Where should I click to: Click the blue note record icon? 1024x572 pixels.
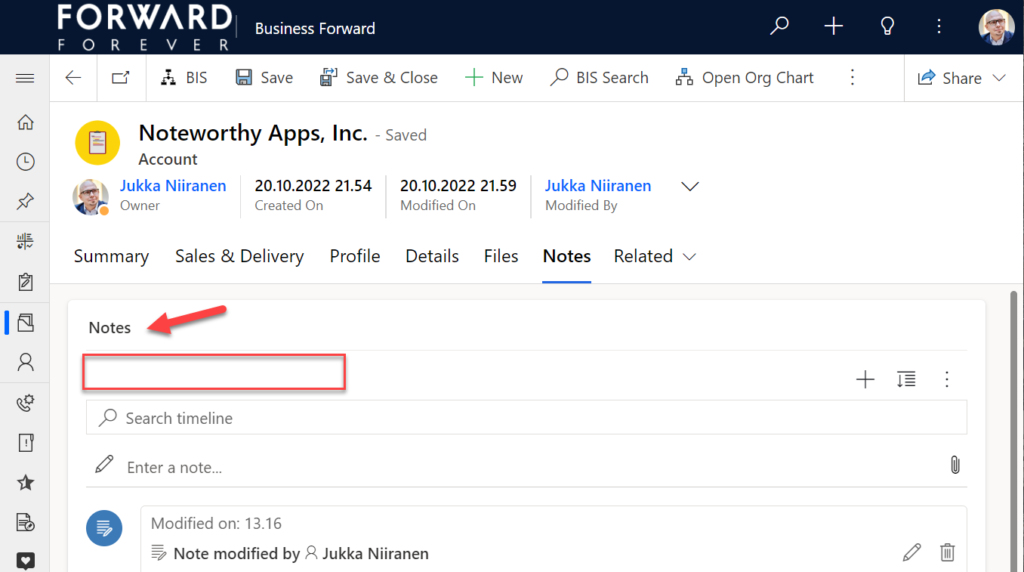pyautogui.click(x=104, y=528)
